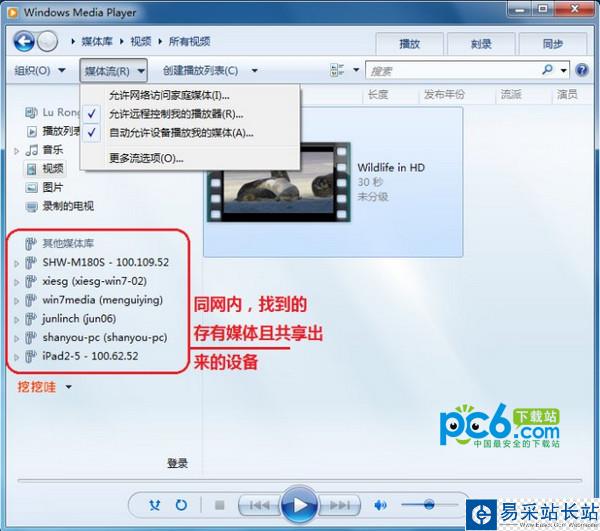Open the 媒体流(R) menu
This screenshot has height=531, width=600.
point(114,70)
